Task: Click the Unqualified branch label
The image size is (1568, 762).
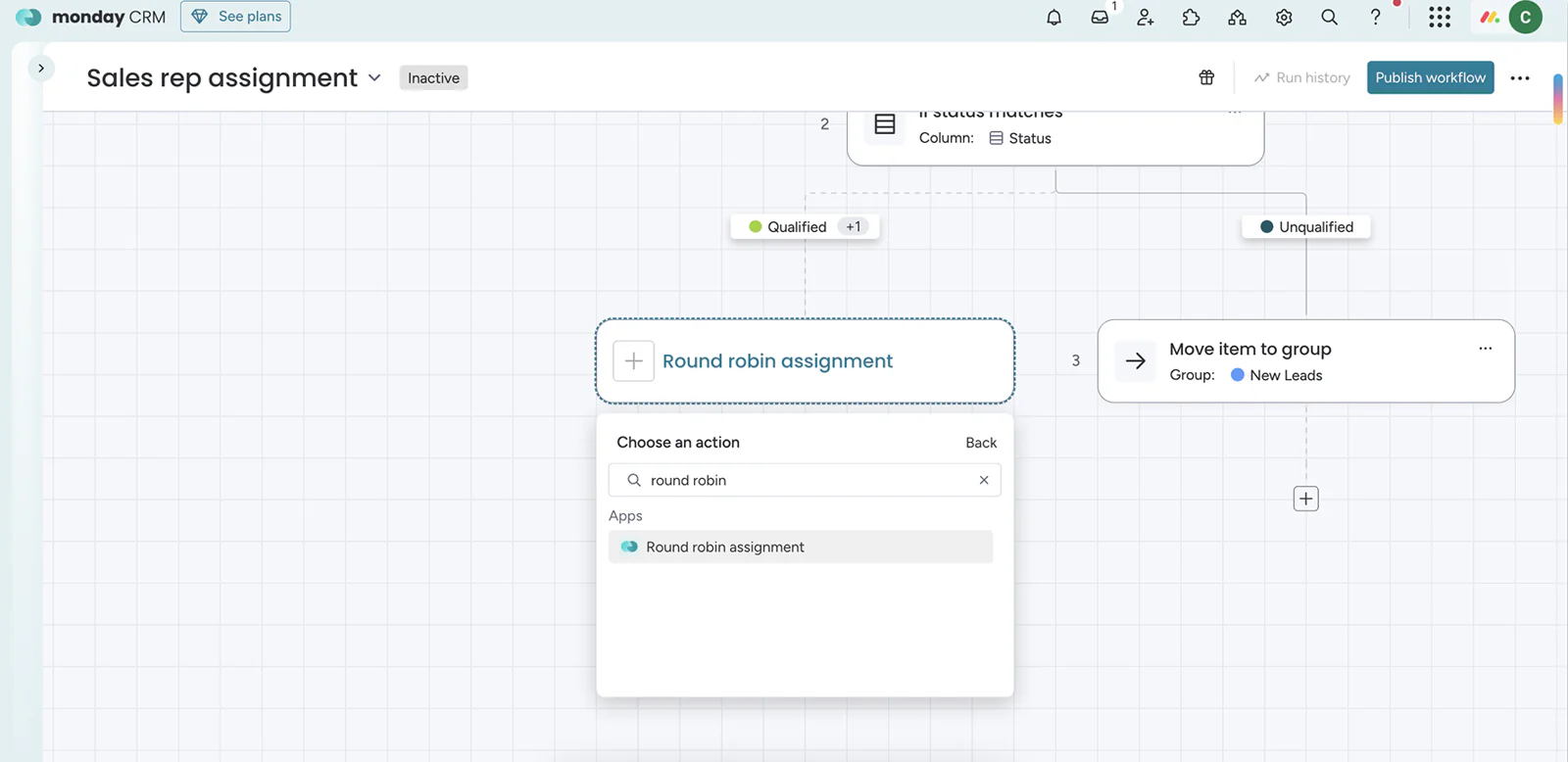Action: pyautogui.click(x=1306, y=227)
